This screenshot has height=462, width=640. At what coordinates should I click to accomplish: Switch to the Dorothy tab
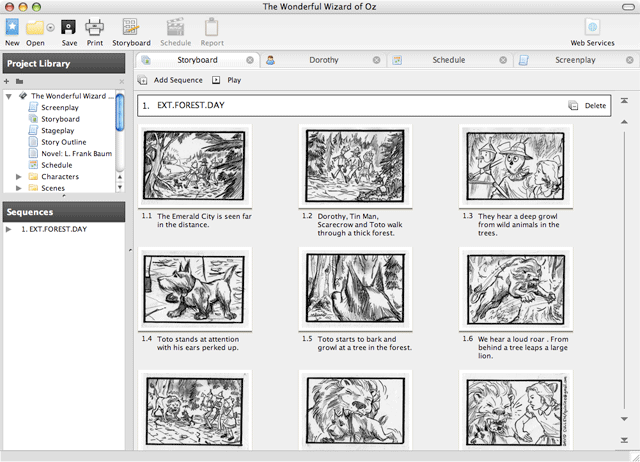click(324, 60)
